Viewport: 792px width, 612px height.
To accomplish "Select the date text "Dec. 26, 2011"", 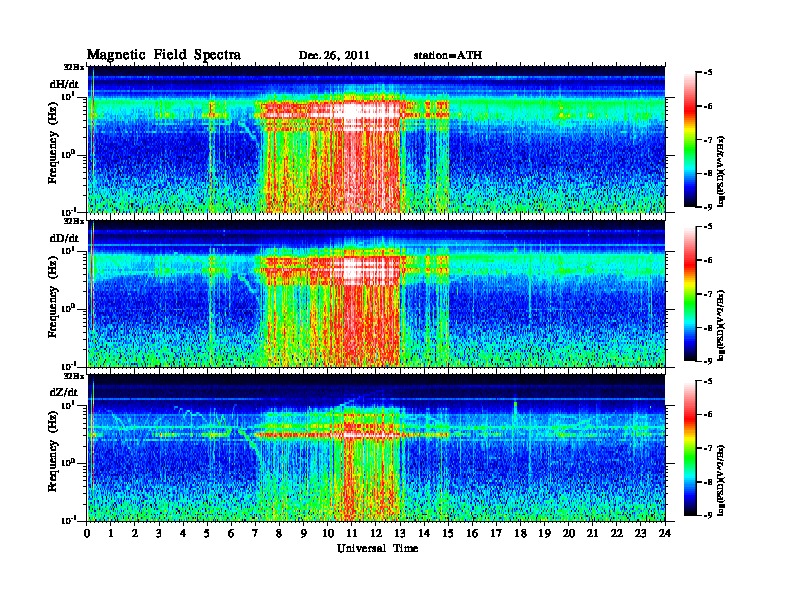I will (x=334, y=55).
